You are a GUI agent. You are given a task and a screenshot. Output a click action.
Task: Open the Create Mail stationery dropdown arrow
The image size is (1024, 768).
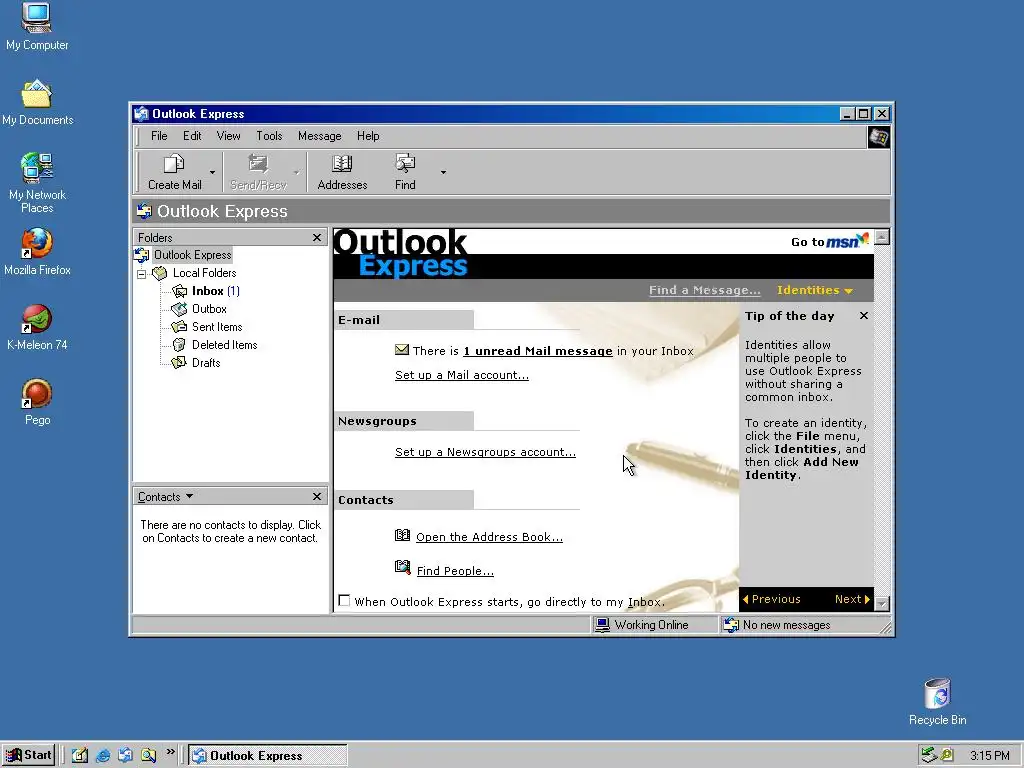tap(212, 172)
